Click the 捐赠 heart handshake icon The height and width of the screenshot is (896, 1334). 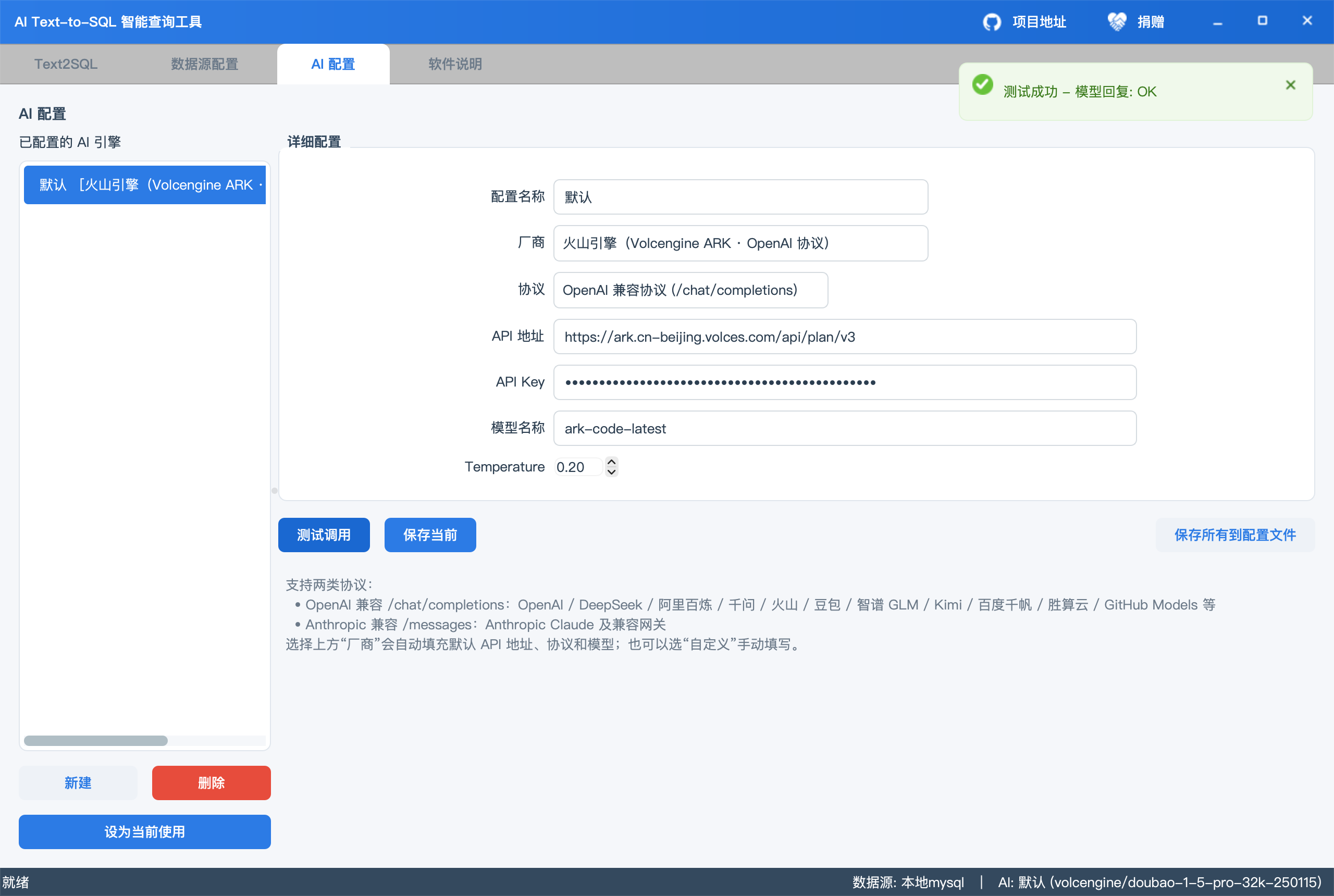tap(1116, 22)
